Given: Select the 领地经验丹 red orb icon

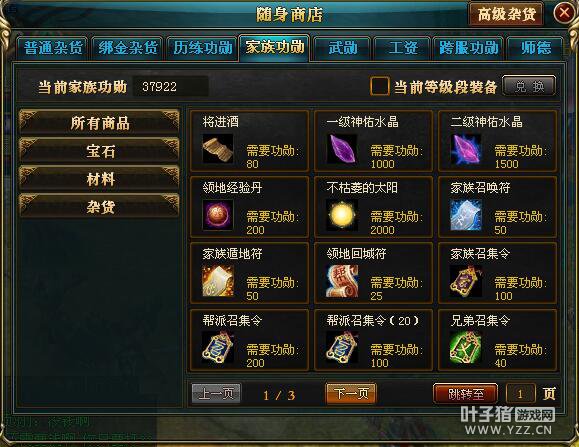Looking at the screenshot, I should [218, 215].
